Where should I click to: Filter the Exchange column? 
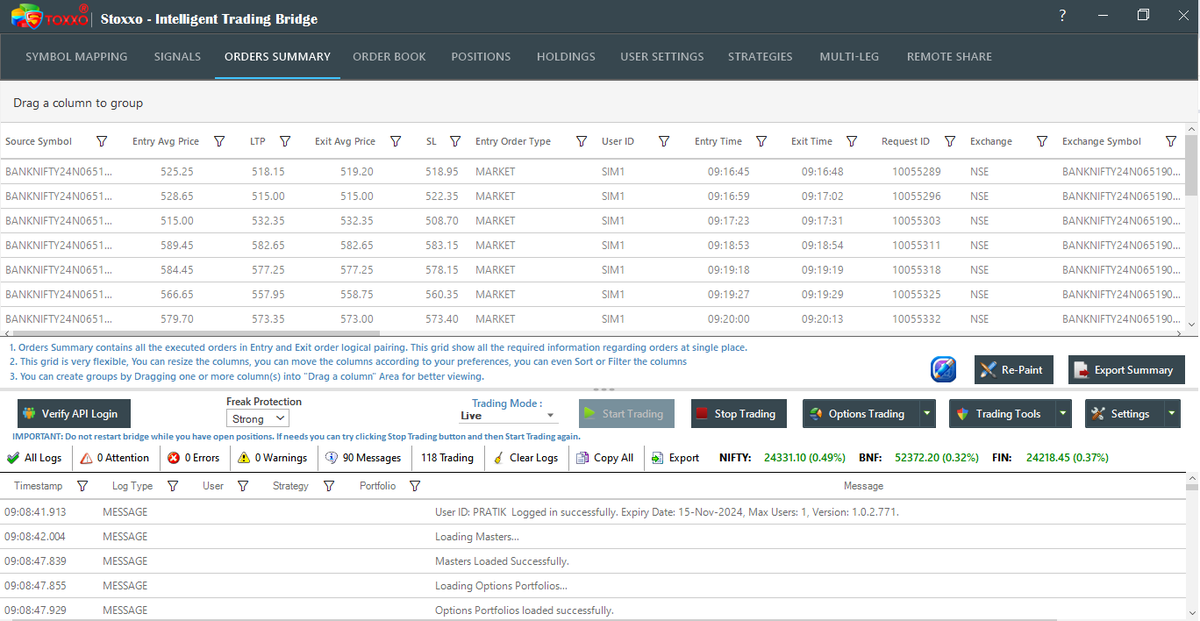pyautogui.click(x=1042, y=142)
